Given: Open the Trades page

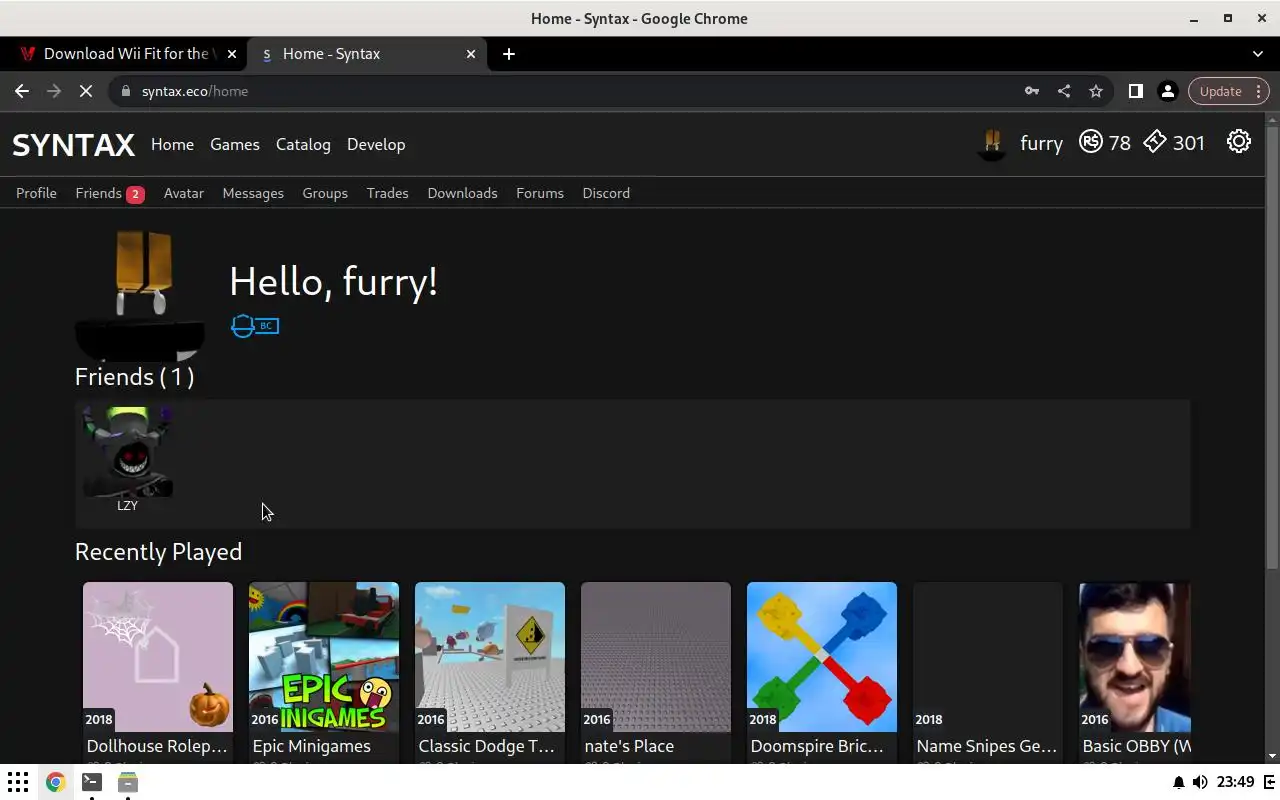Looking at the screenshot, I should tap(387, 193).
